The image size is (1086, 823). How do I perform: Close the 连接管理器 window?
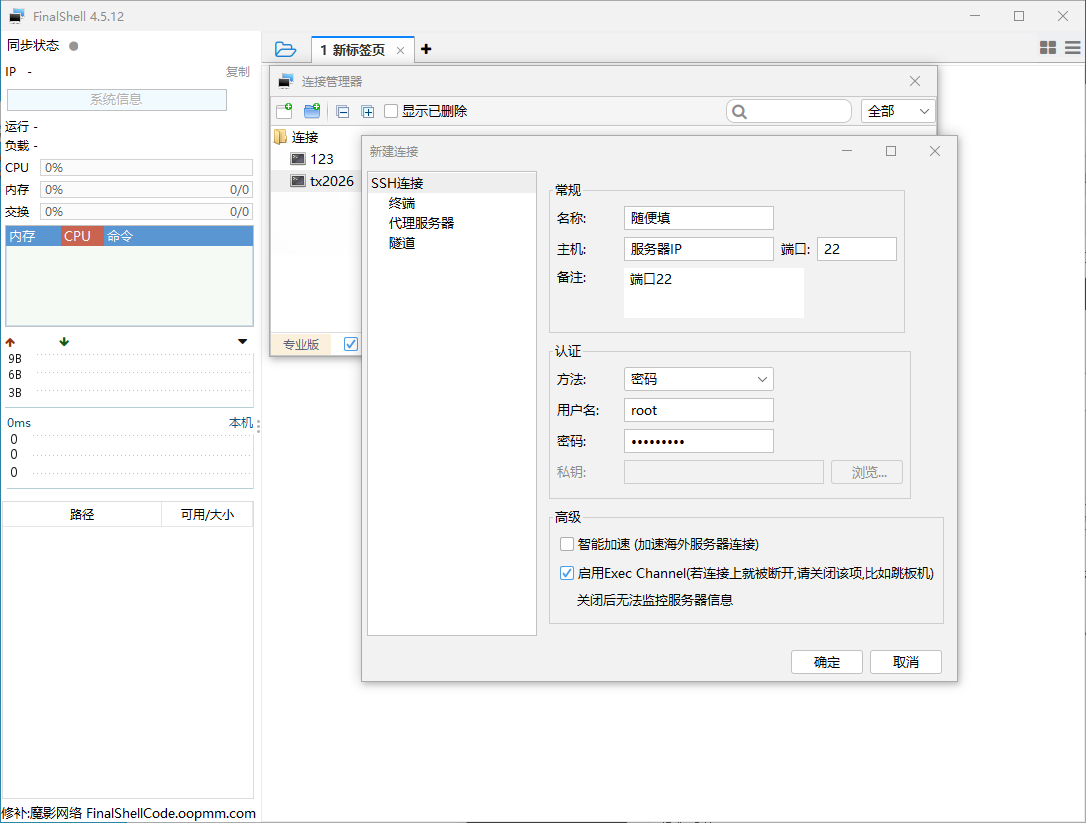(915, 81)
